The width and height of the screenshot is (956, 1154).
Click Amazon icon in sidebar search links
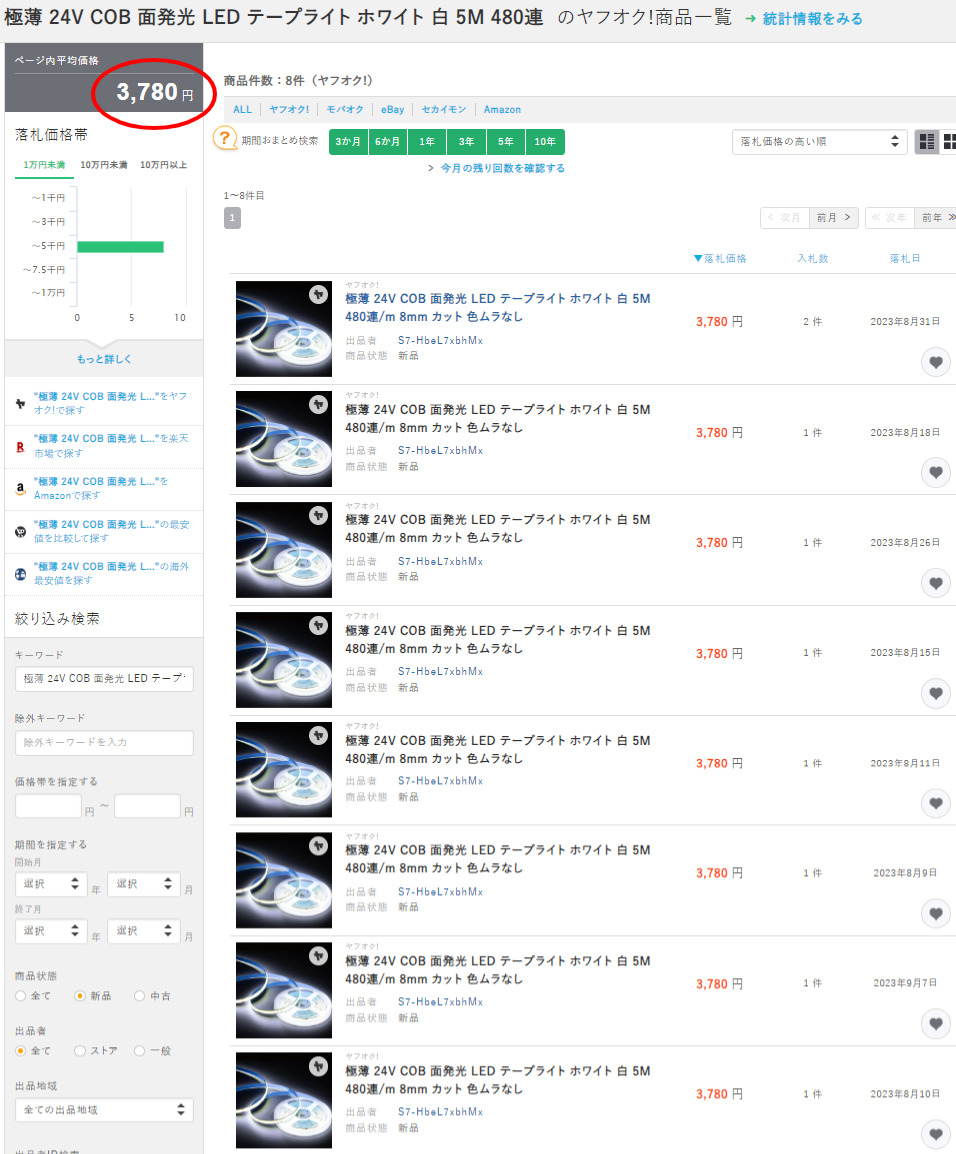click(20, 490)
